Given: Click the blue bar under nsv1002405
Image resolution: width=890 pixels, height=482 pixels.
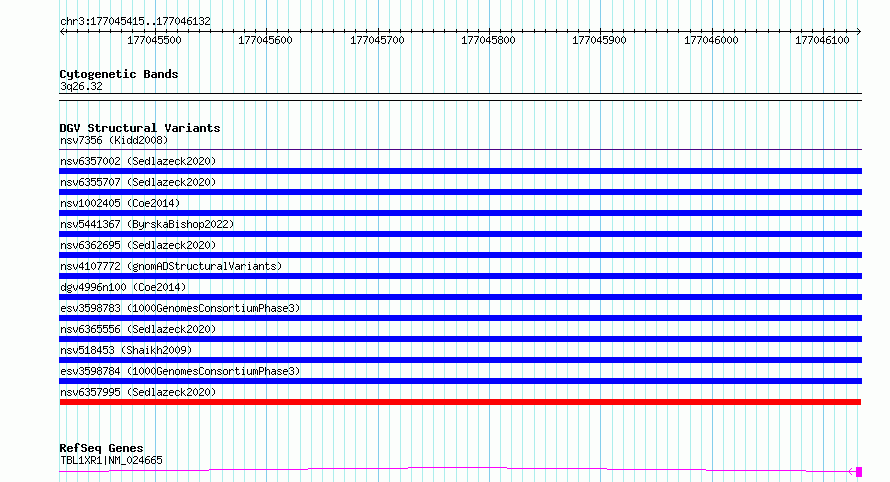Looking at the screenshot, I should coord(460,213).
